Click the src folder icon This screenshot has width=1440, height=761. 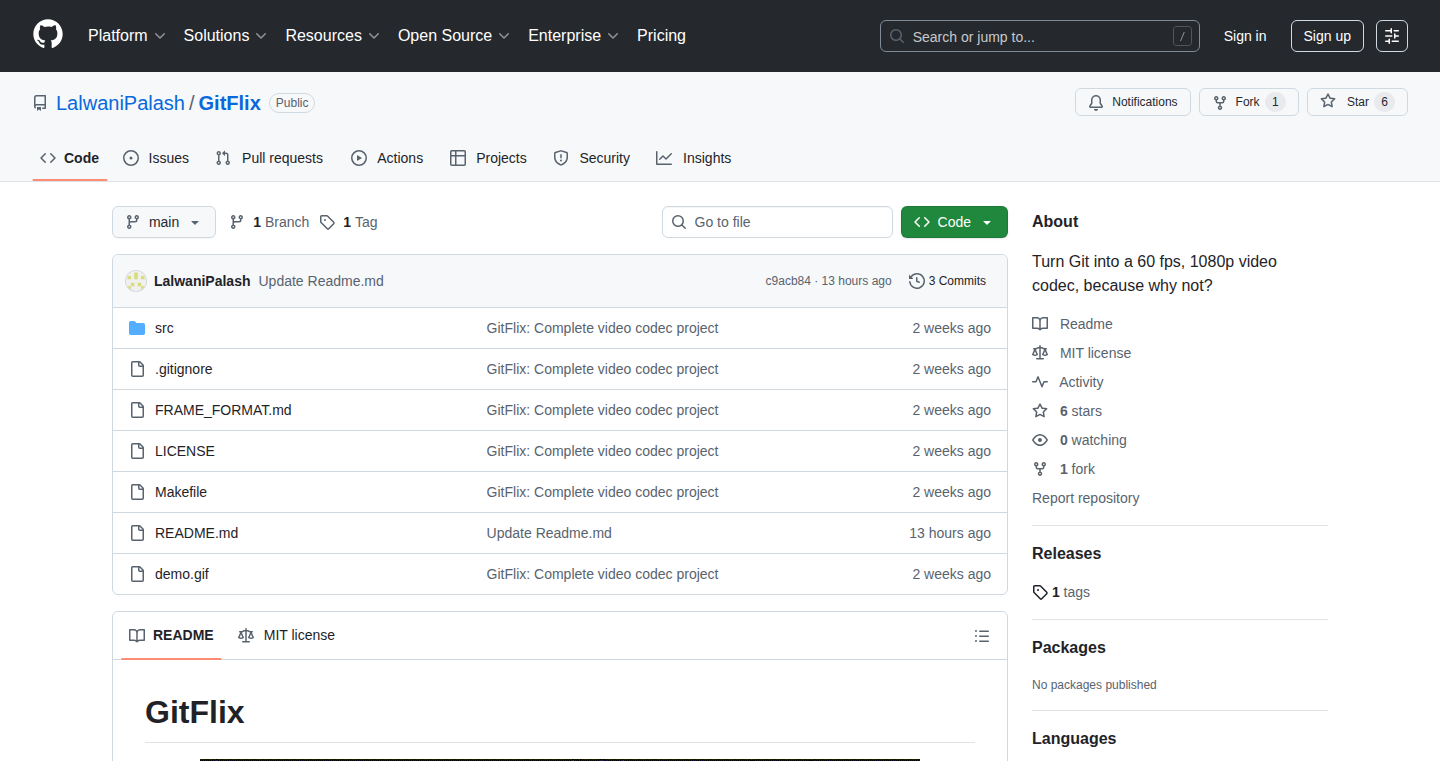click(x=137, y=328)
